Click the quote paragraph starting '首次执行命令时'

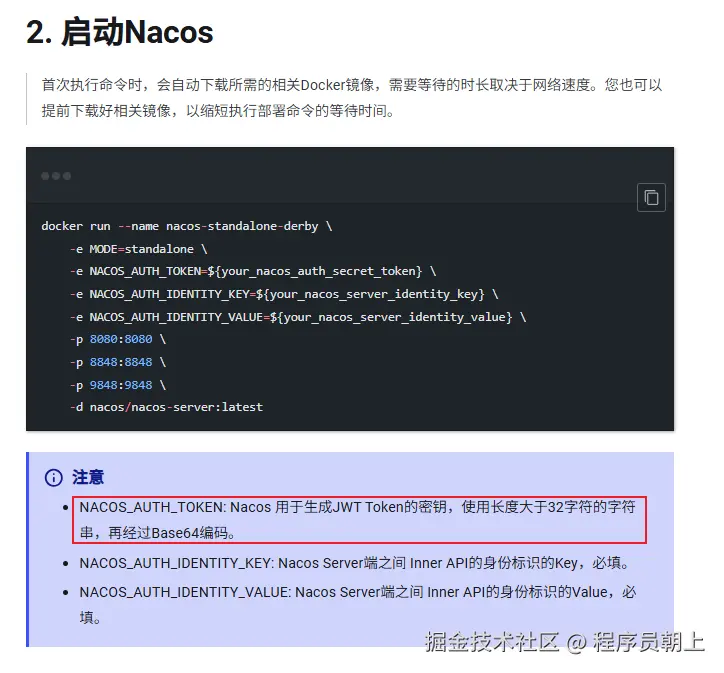[x=352, y=98]
